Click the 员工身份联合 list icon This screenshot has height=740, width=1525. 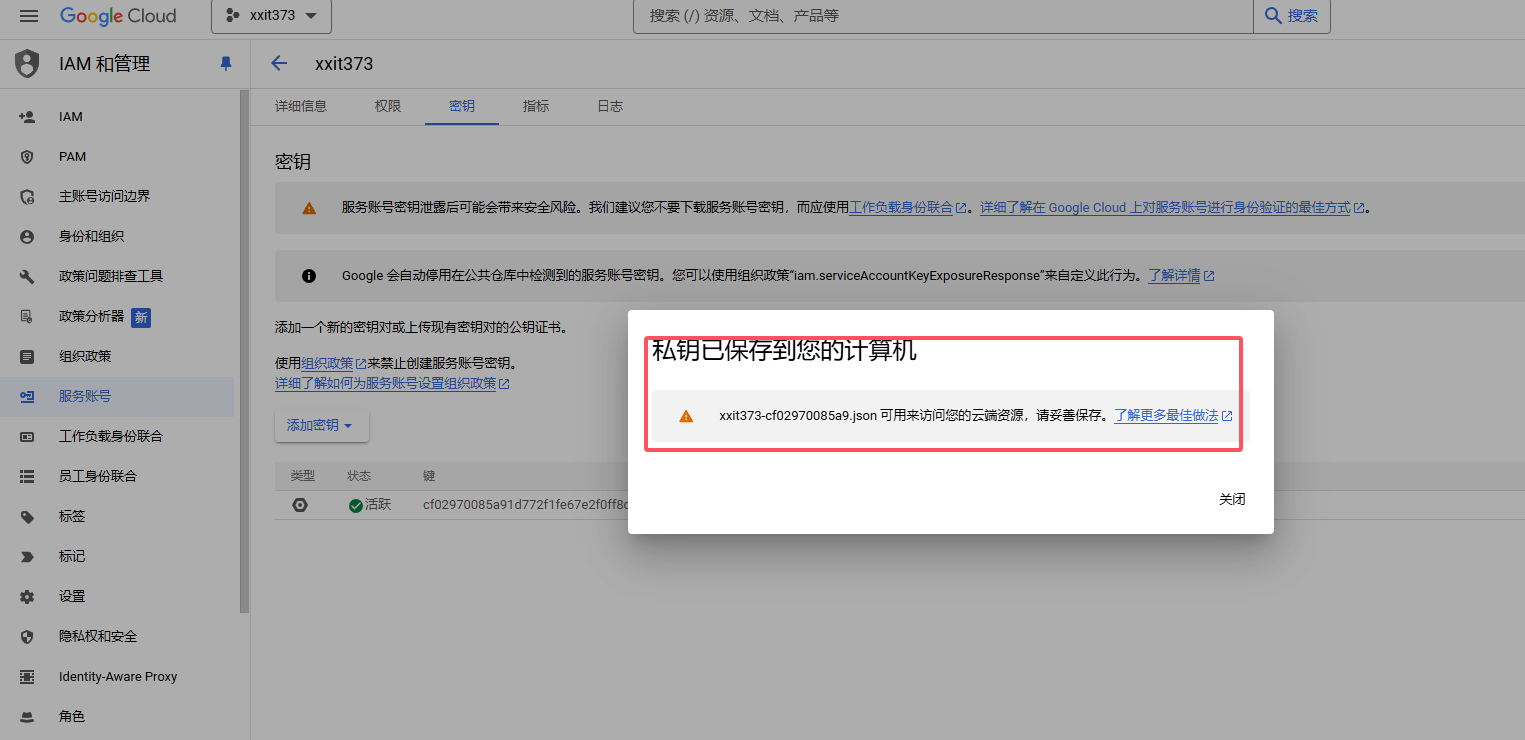pos(27,477)
